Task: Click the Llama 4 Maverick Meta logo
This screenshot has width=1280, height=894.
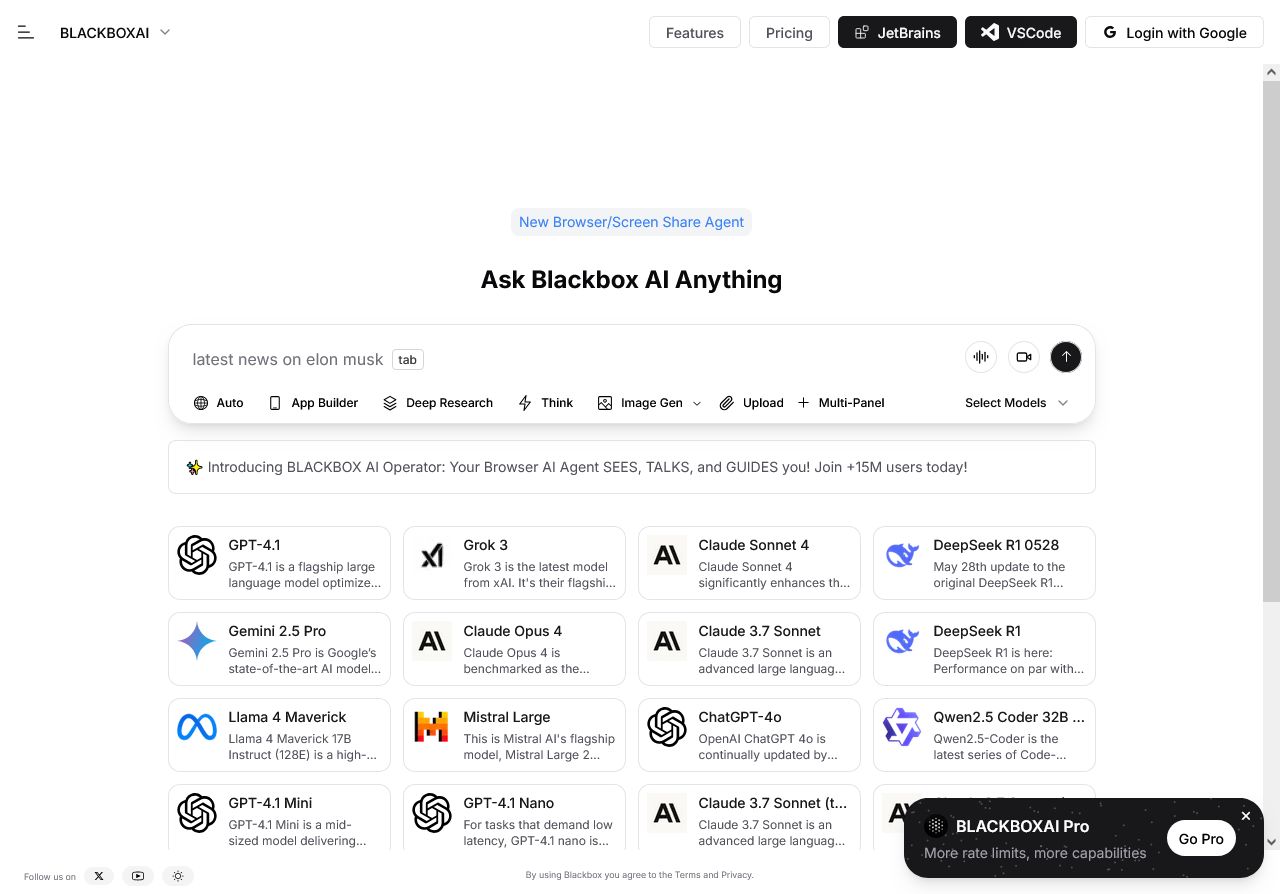Action: click(x=197, y=727)
